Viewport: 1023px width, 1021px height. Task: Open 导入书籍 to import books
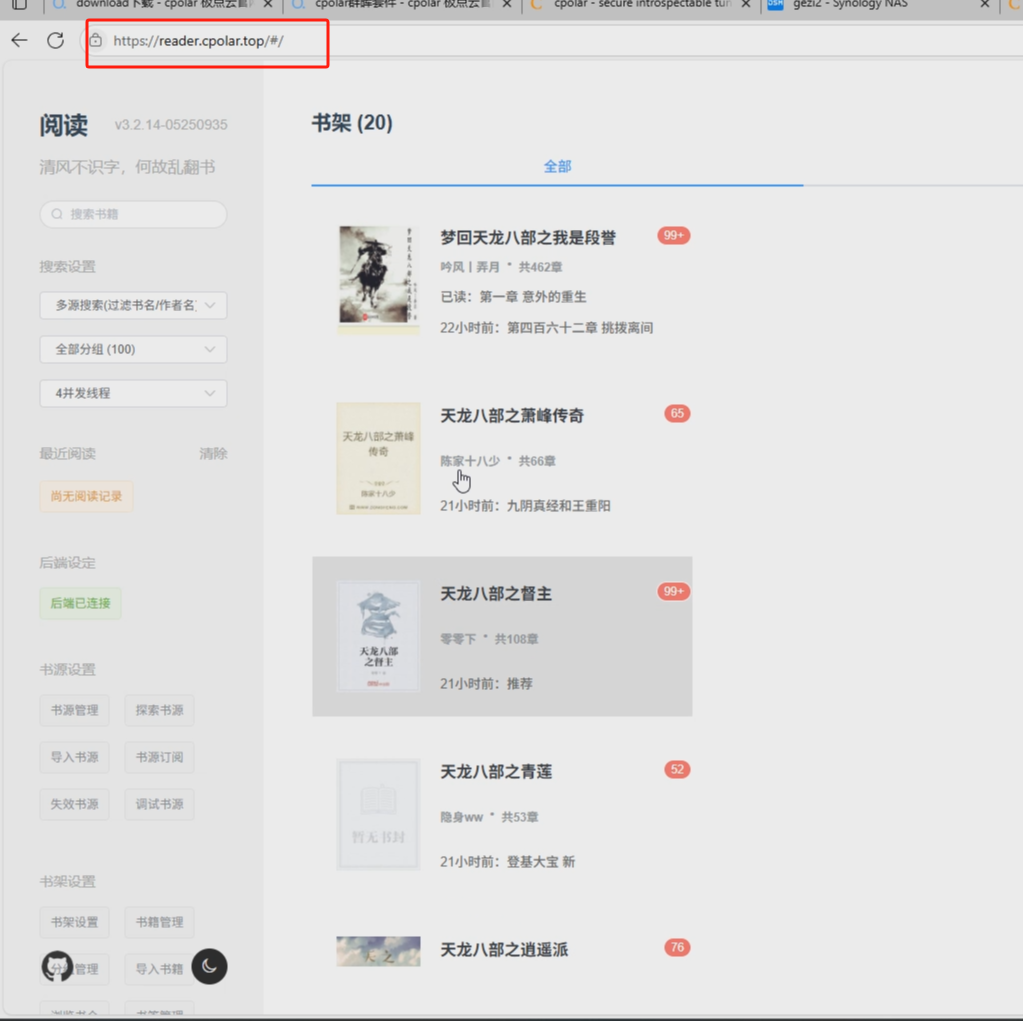159,966
